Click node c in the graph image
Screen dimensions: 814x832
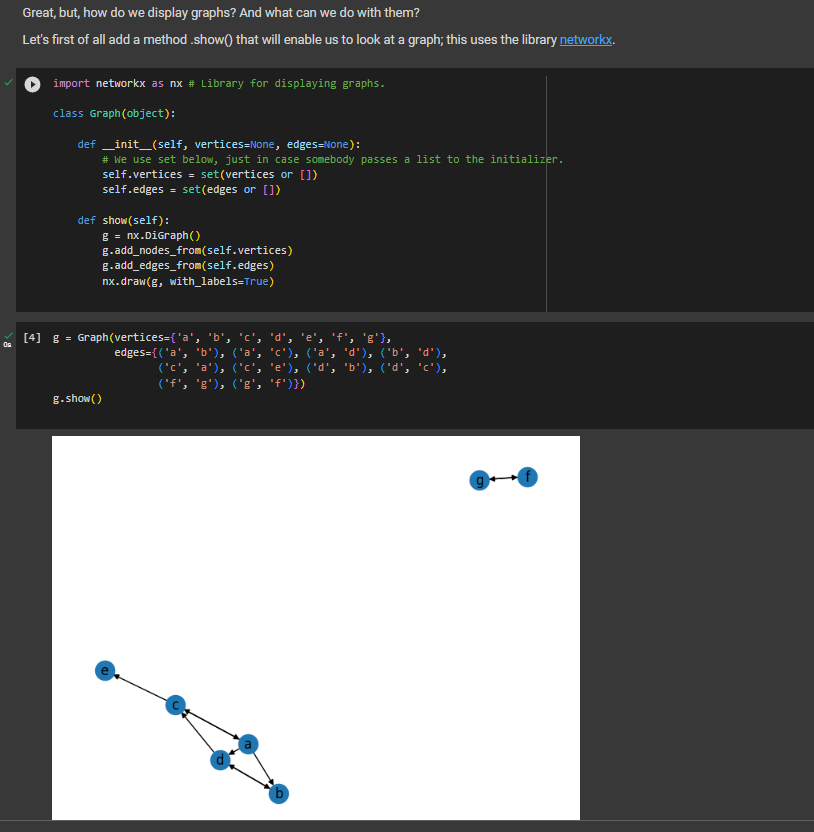tap(176, 705)
